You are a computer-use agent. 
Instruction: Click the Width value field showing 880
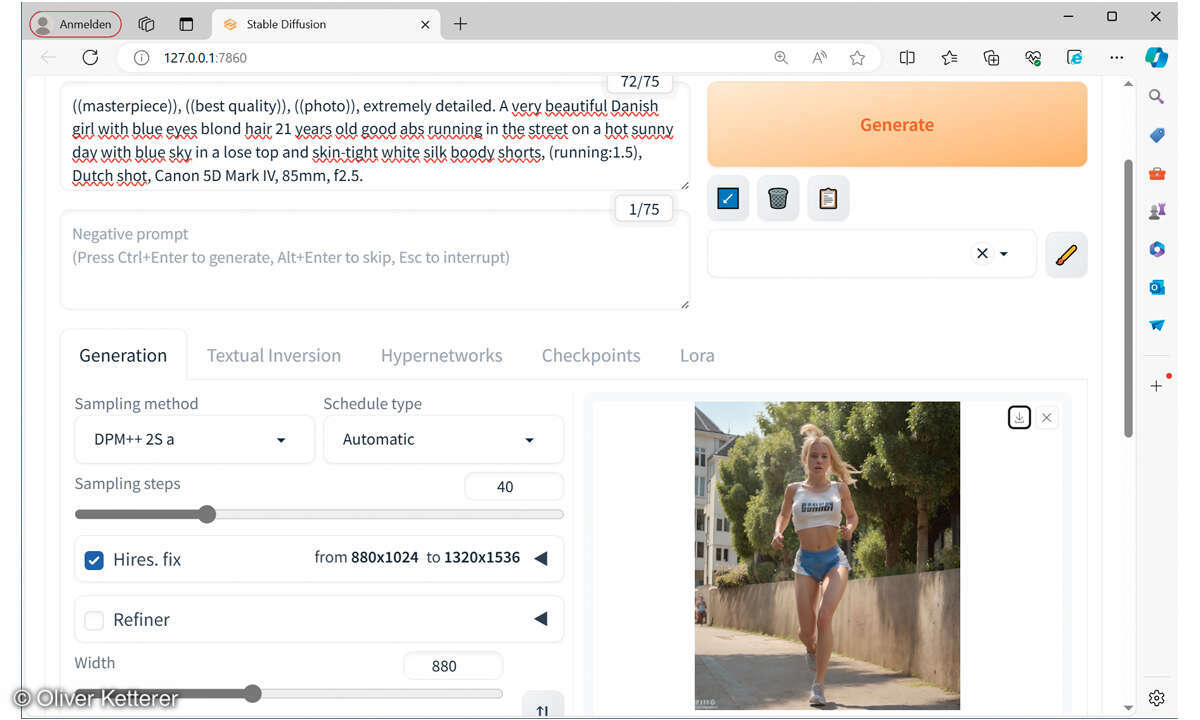tap(453, 666)
